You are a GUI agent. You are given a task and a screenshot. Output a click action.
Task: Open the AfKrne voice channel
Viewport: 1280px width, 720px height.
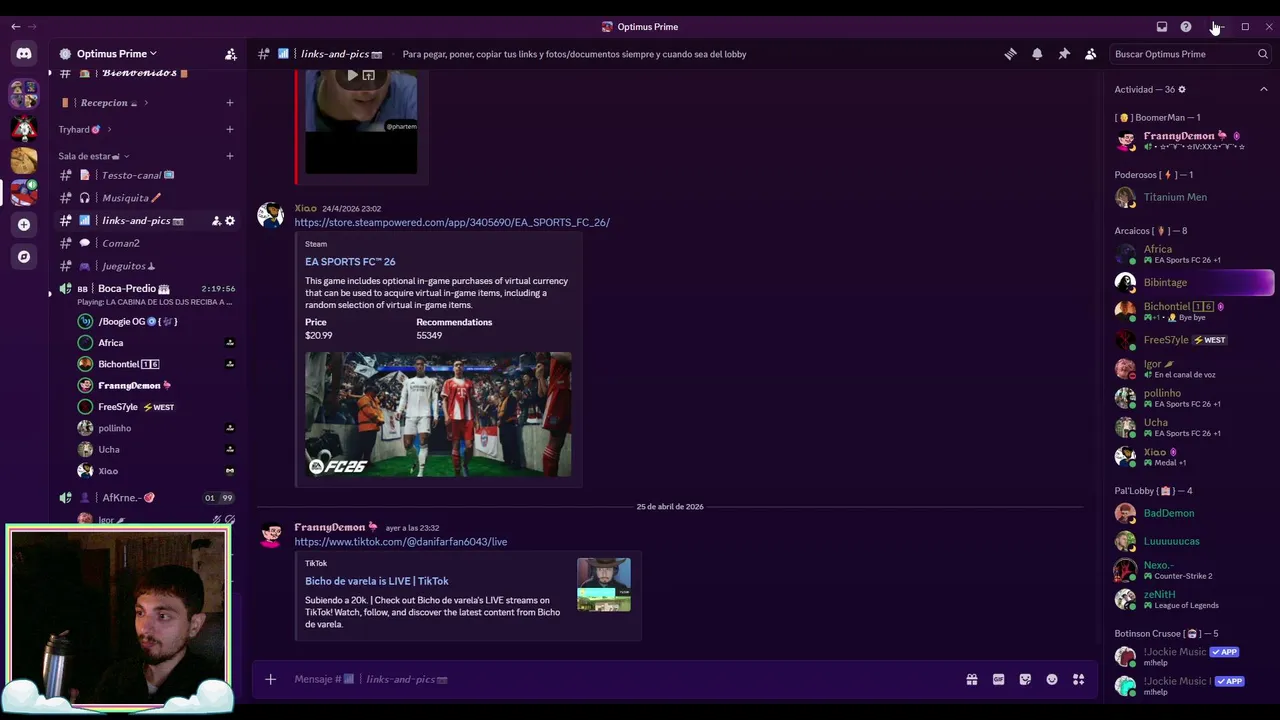pos(145,497)
